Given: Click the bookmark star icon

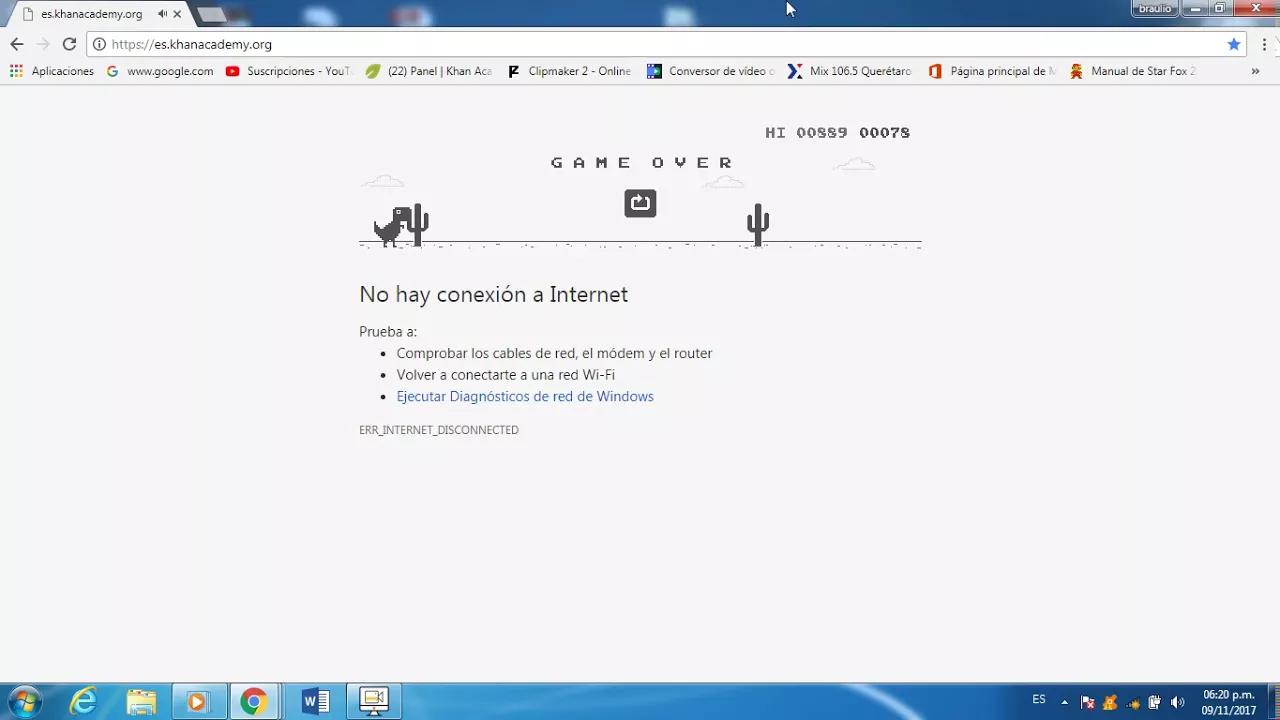Looking at the screenshot, I should (1234, 44).
